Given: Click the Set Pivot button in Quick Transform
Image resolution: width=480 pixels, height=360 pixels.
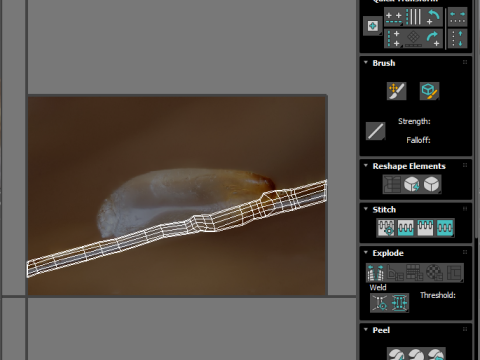Looking at the screenshot, I should [x=373, y=26].
